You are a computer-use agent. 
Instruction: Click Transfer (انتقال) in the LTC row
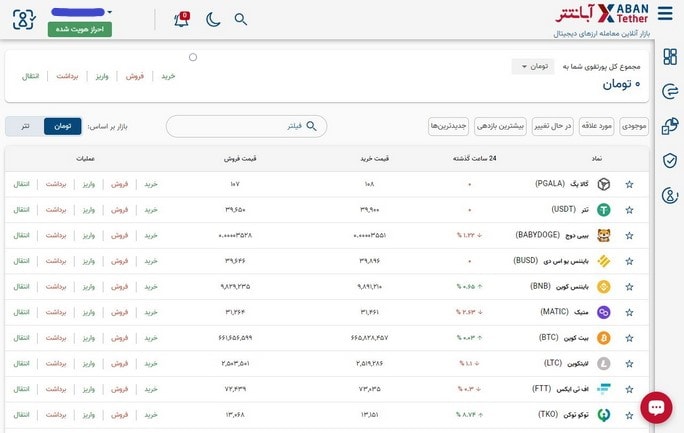tap(21, 363)
